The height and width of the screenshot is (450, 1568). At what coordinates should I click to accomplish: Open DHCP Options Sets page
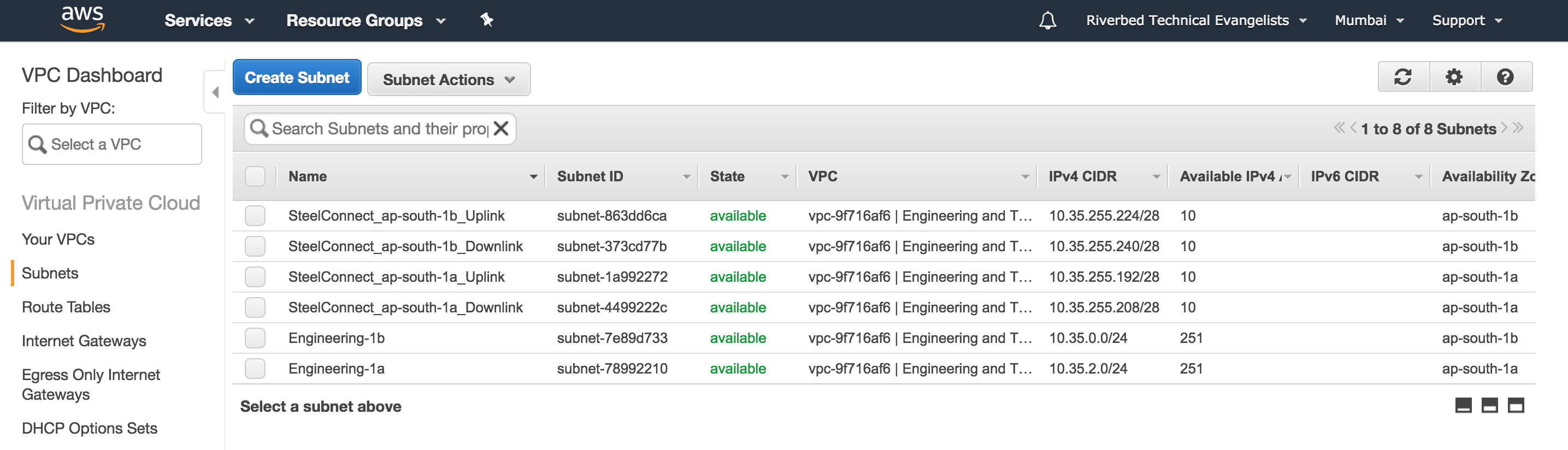(x=90, y=428)
